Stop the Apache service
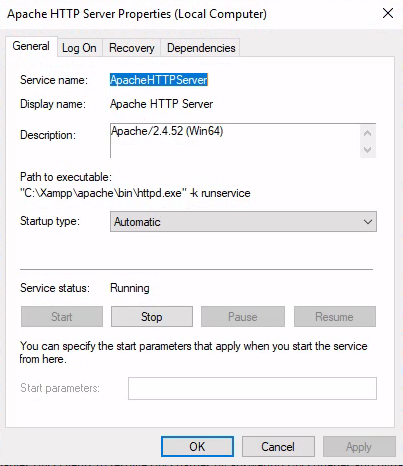403x466 pixels. pyautogui.click(x=152, y=317)
